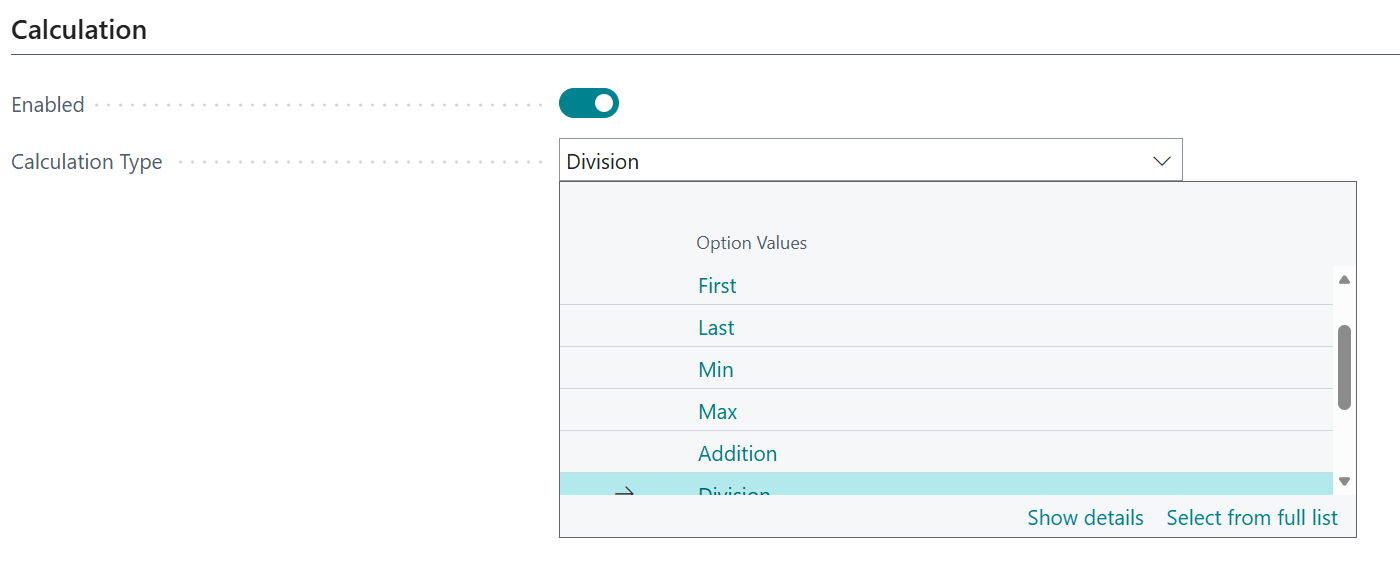Image resolution: width=1400 pixels, height=572 pixels.
Task: Select the highlighted Division row
Action: [x=900, y=487]
